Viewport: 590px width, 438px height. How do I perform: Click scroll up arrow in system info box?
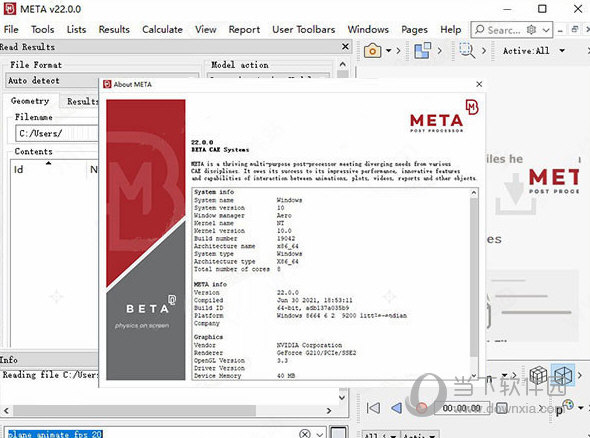coord(474,193)
